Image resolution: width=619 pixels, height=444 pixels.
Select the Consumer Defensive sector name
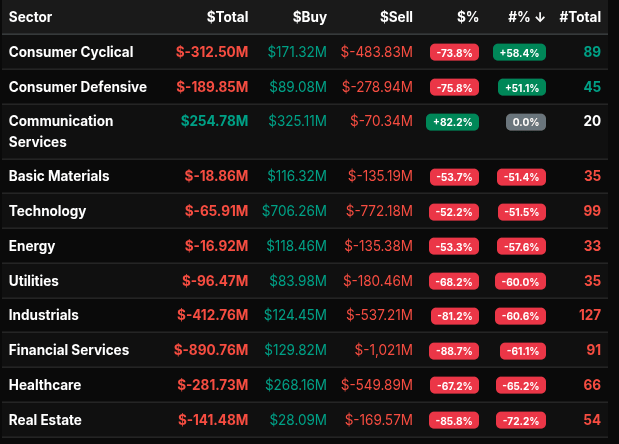(77, 87)
